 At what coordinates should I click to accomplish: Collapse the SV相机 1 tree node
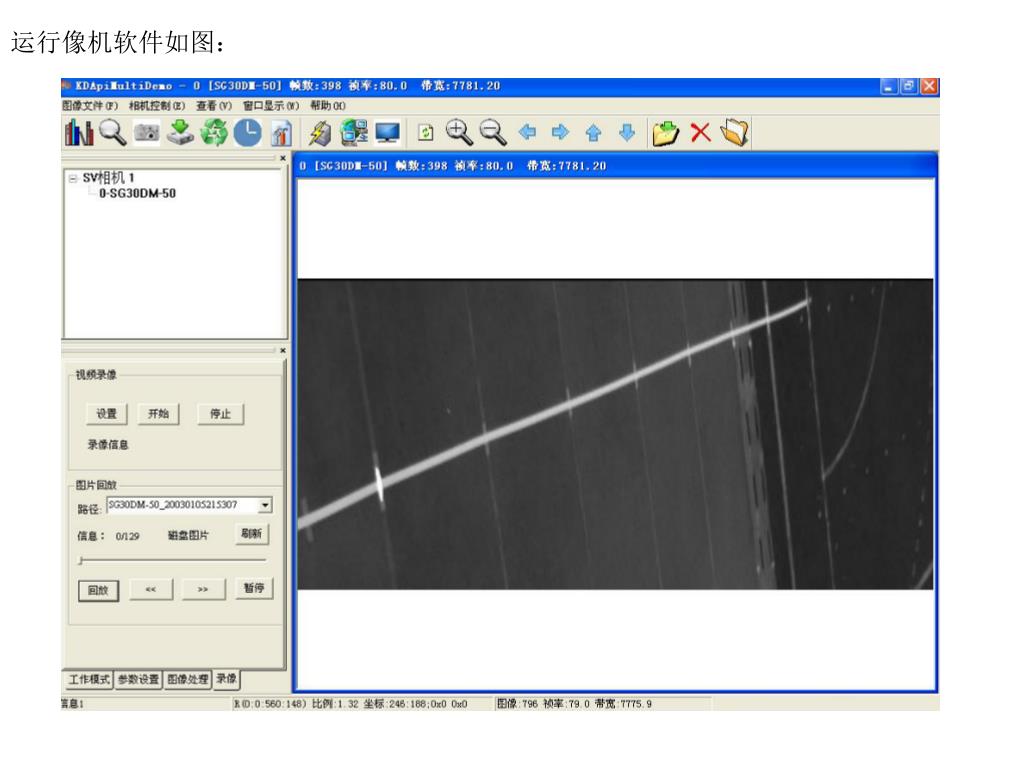click(73, 178)
